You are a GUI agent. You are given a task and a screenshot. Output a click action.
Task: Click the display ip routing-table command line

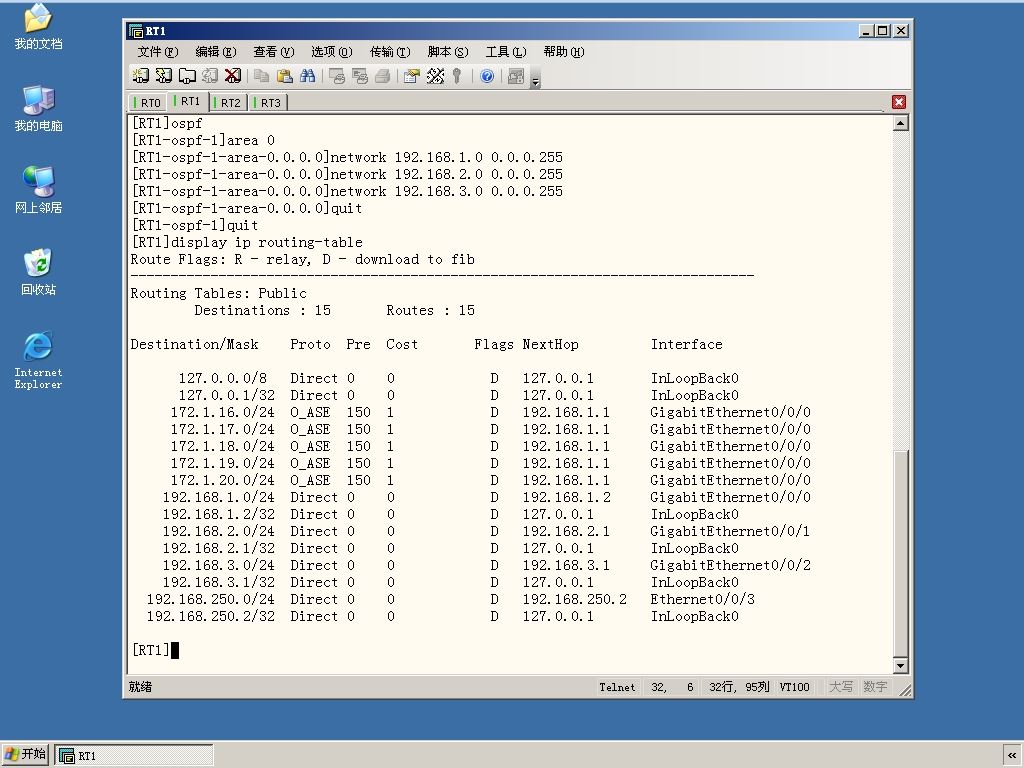[x=247, y=242]
